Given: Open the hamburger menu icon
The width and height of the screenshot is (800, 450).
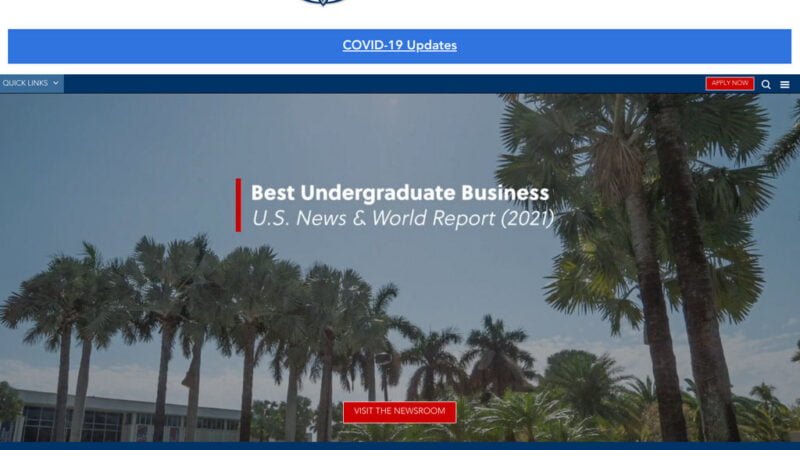Looking at the screenshot, I should [x=785, y=85].
